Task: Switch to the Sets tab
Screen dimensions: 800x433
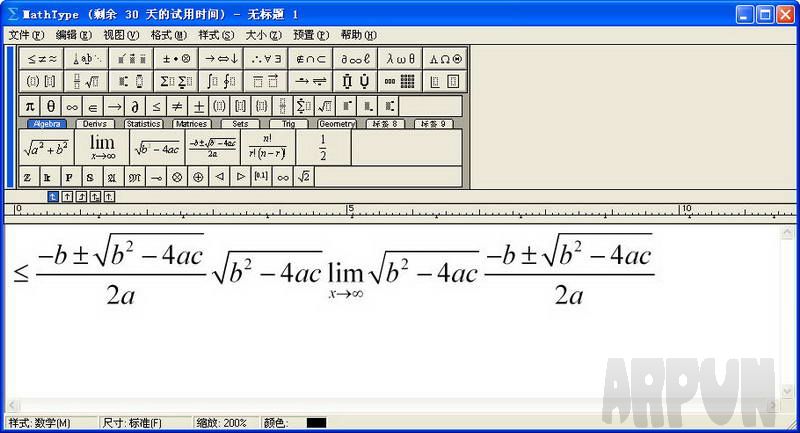Action: (240, 124)
